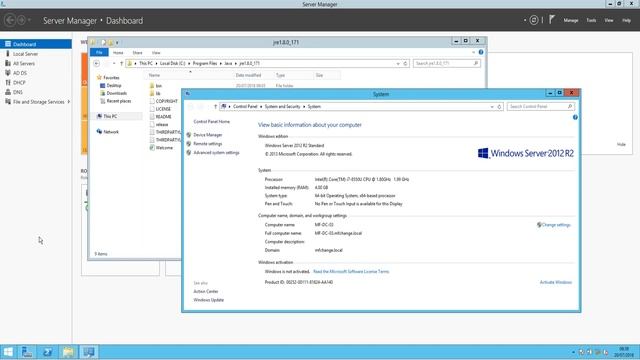640x360 pixels.
Task: Open Explorer address bar history dropdown
Action: 398,64
